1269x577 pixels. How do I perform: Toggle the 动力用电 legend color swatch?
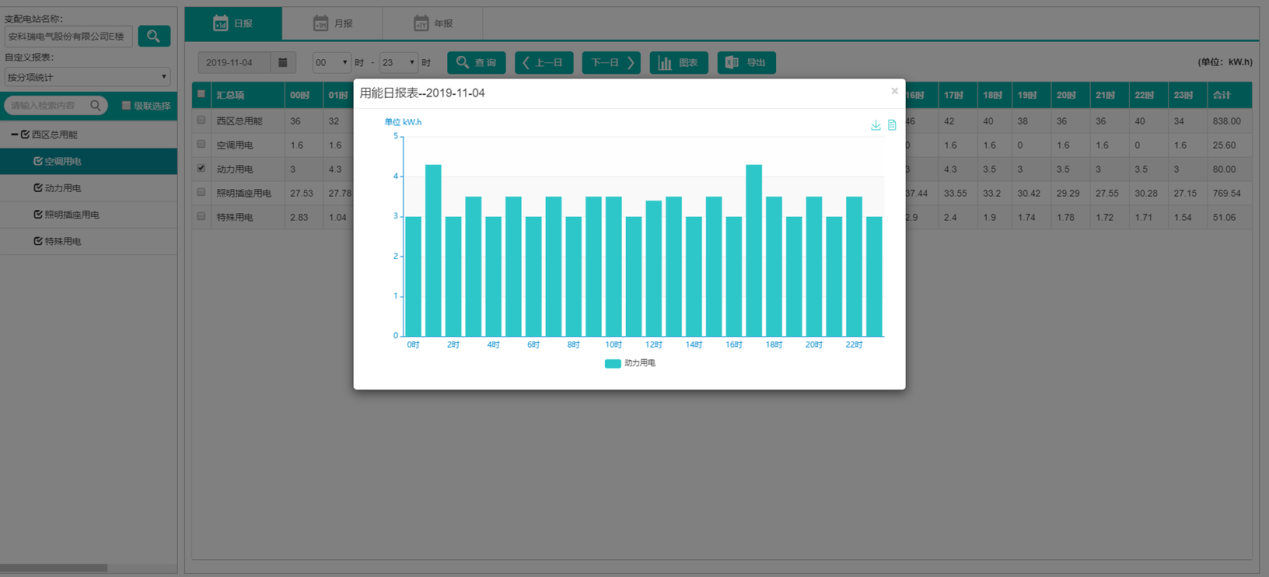pos(612,364)
